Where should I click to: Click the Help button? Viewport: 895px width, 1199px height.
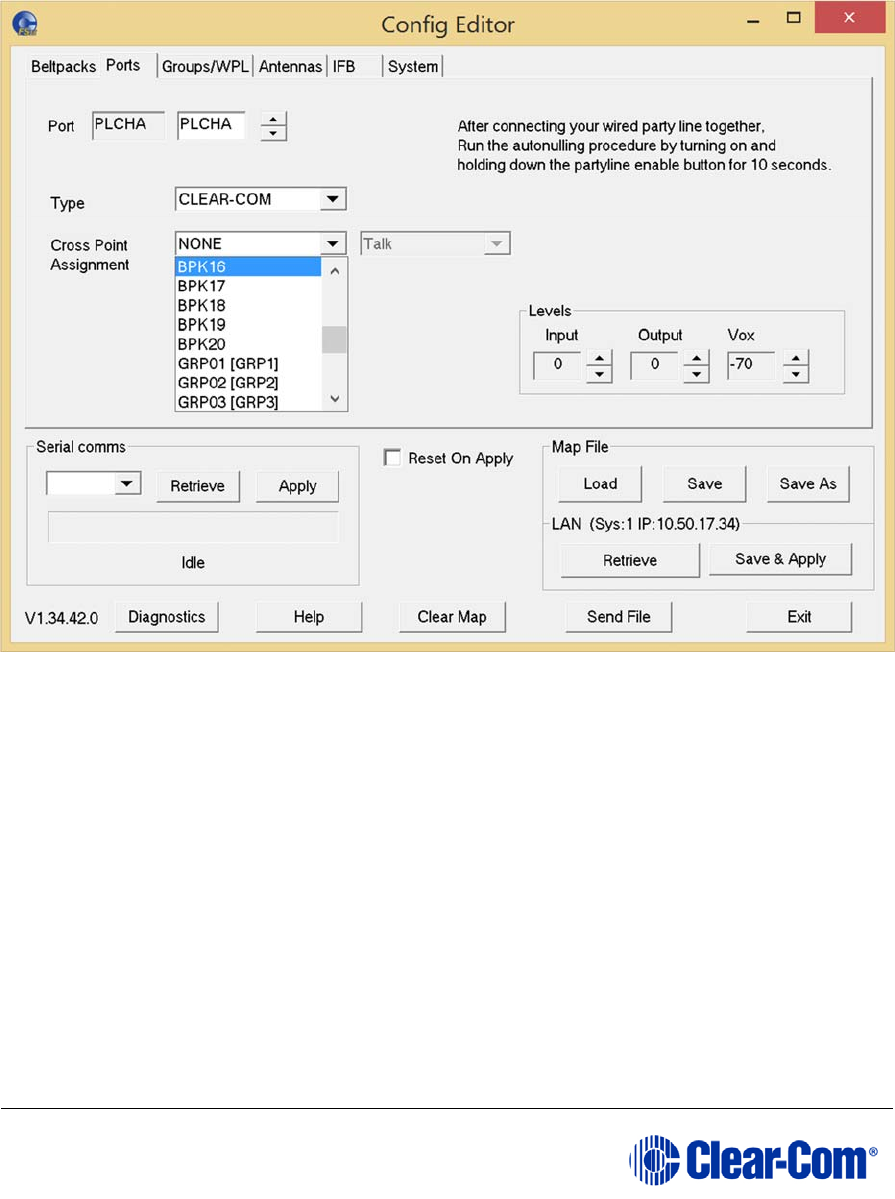pyautogui.click(x=309, y=617)
